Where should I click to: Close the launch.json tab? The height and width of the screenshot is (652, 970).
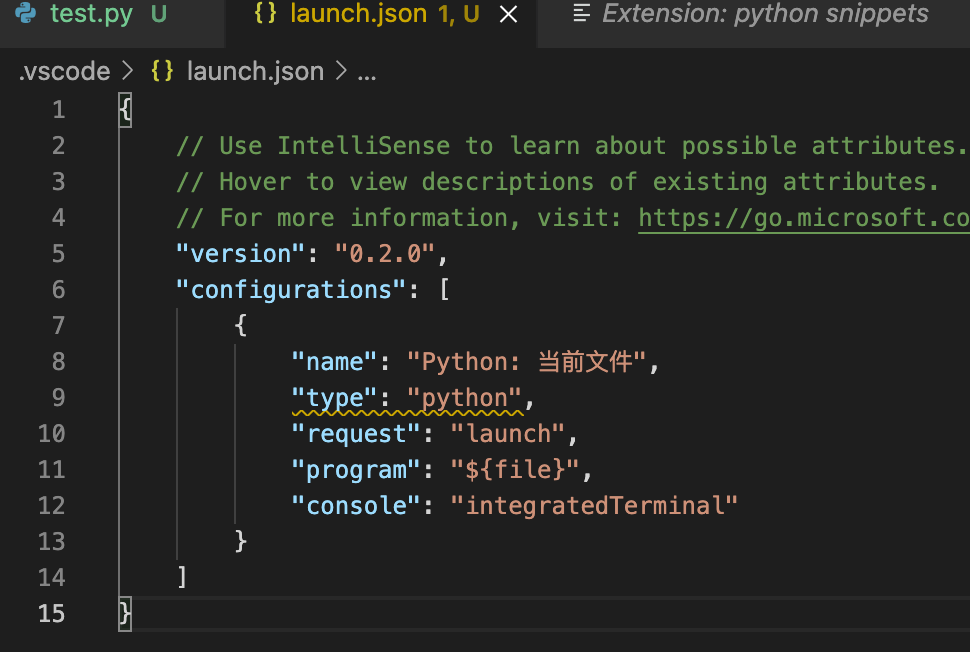pos(508,15)
